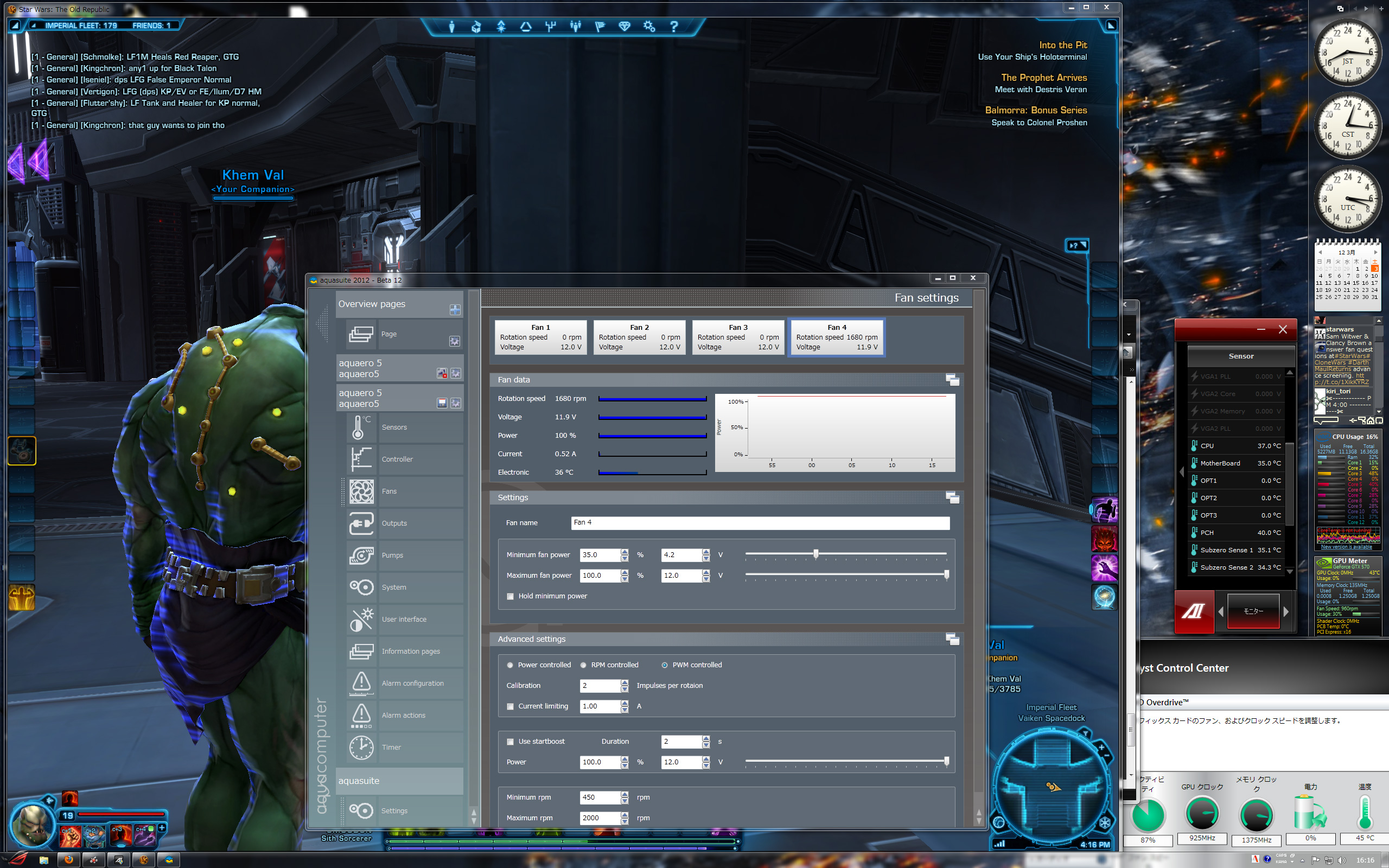This screenshot has height=868, width=1389.
Task: Click the AI Suite monitor button
Action: (1253, 611)
